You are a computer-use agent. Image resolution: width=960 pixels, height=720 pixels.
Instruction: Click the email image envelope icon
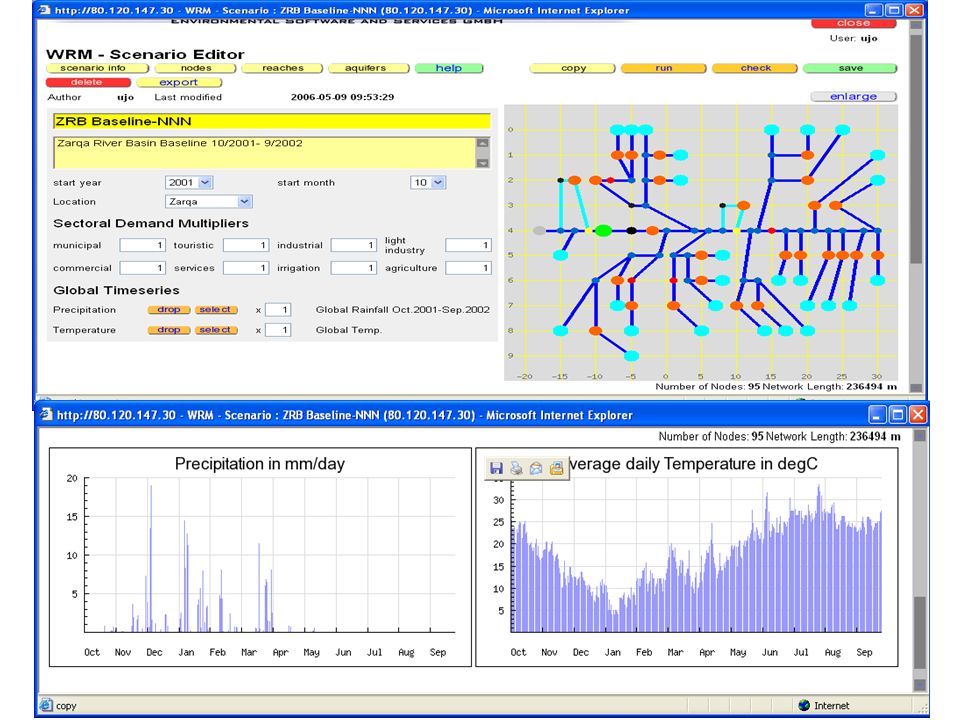[x=536, y=468]
